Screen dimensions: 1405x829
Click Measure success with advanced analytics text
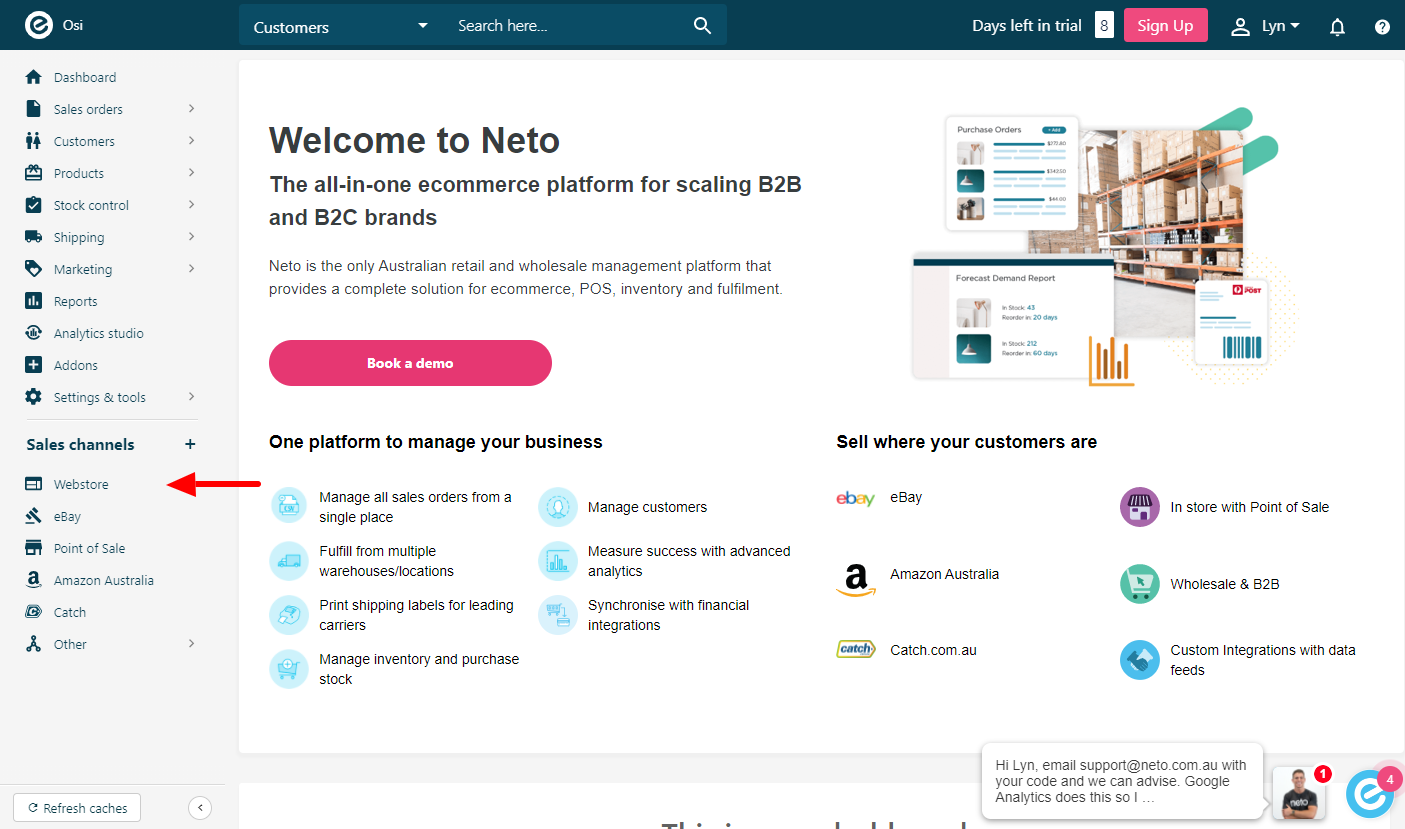click(x=689, y=561)
